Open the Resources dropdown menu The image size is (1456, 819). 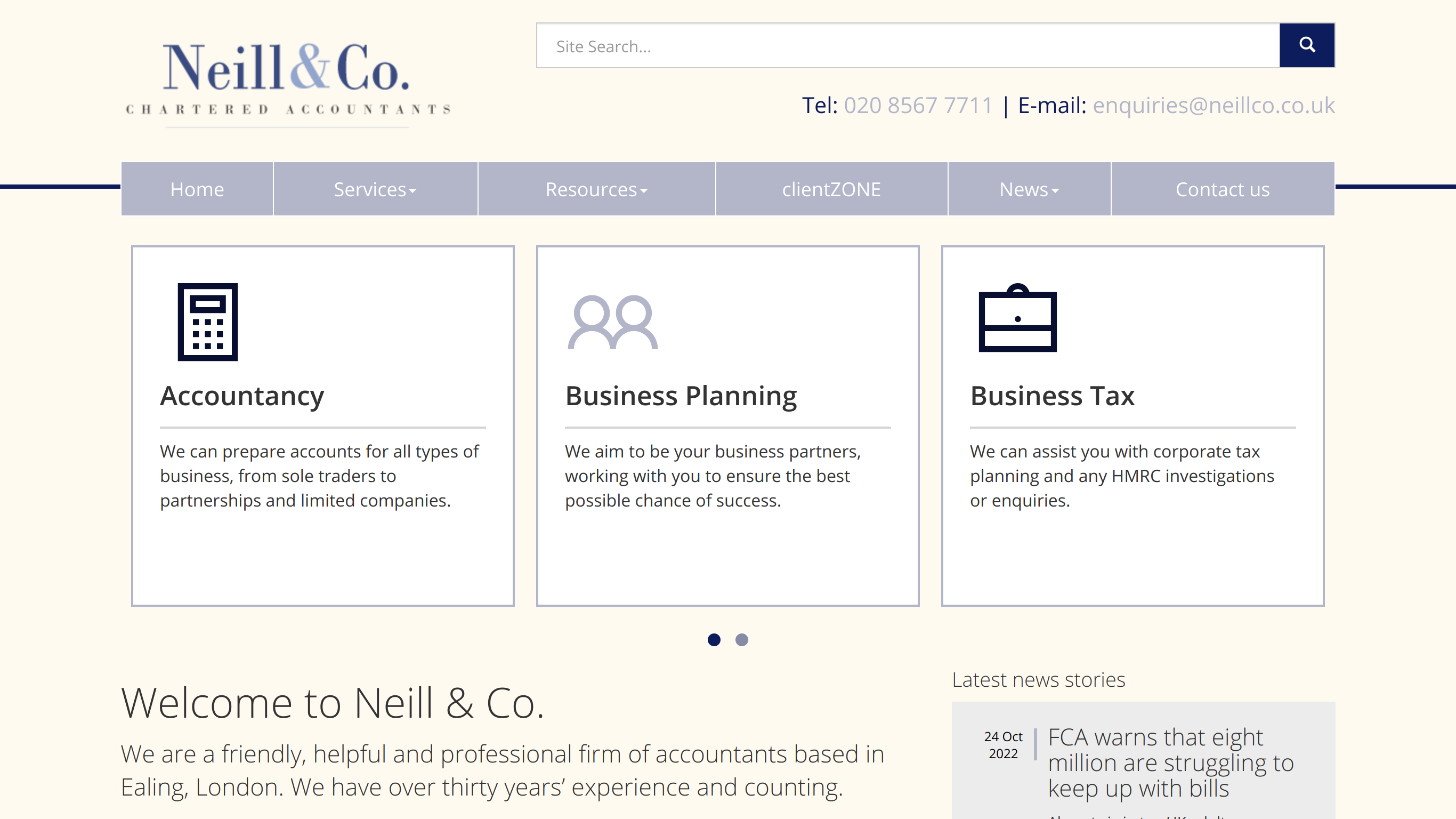(596, 189)
